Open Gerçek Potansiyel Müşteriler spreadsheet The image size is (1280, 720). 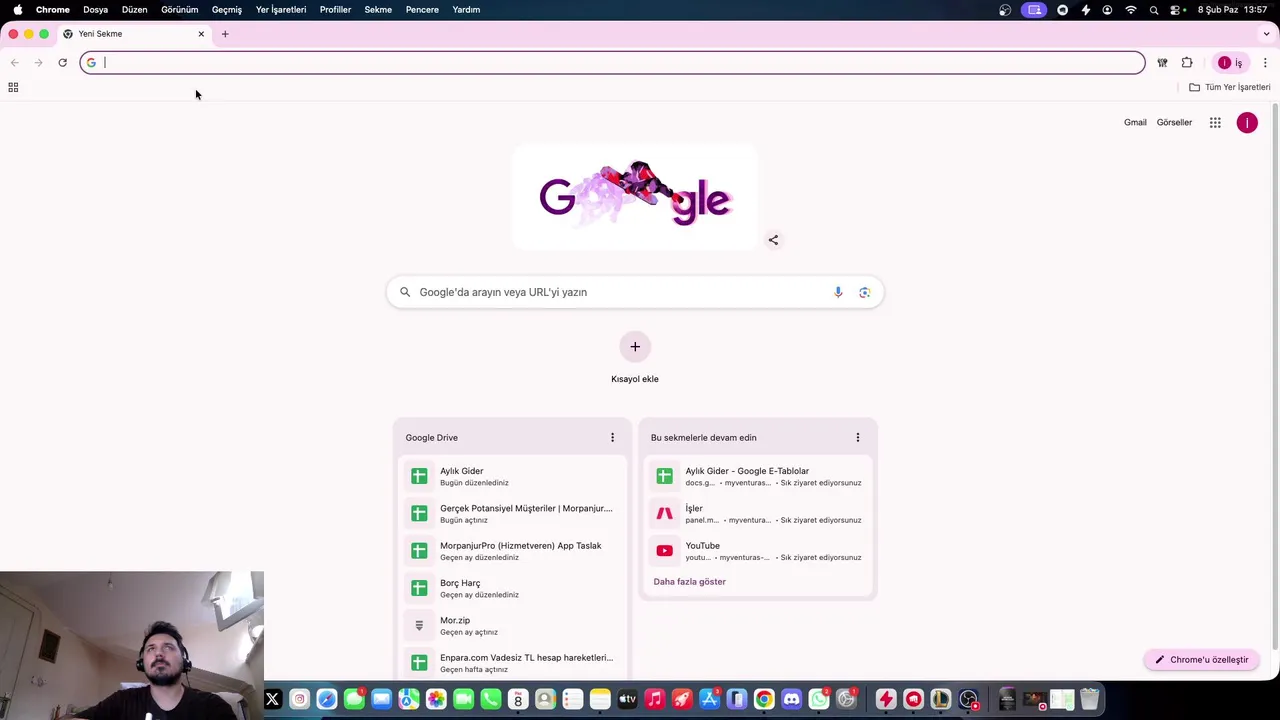[x=512, y=514]
